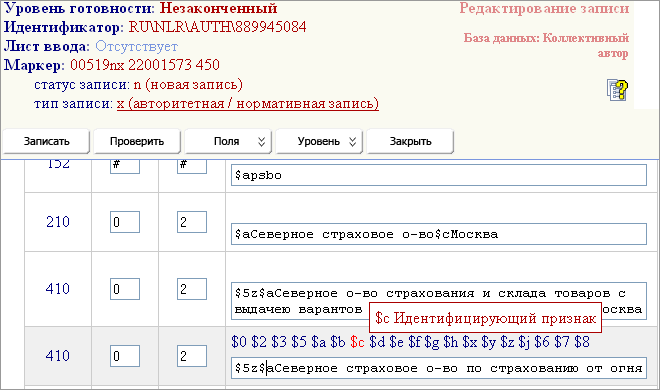Focus second indicator box of field 210
Screen dimensions: 660x390
pos(192,222)
